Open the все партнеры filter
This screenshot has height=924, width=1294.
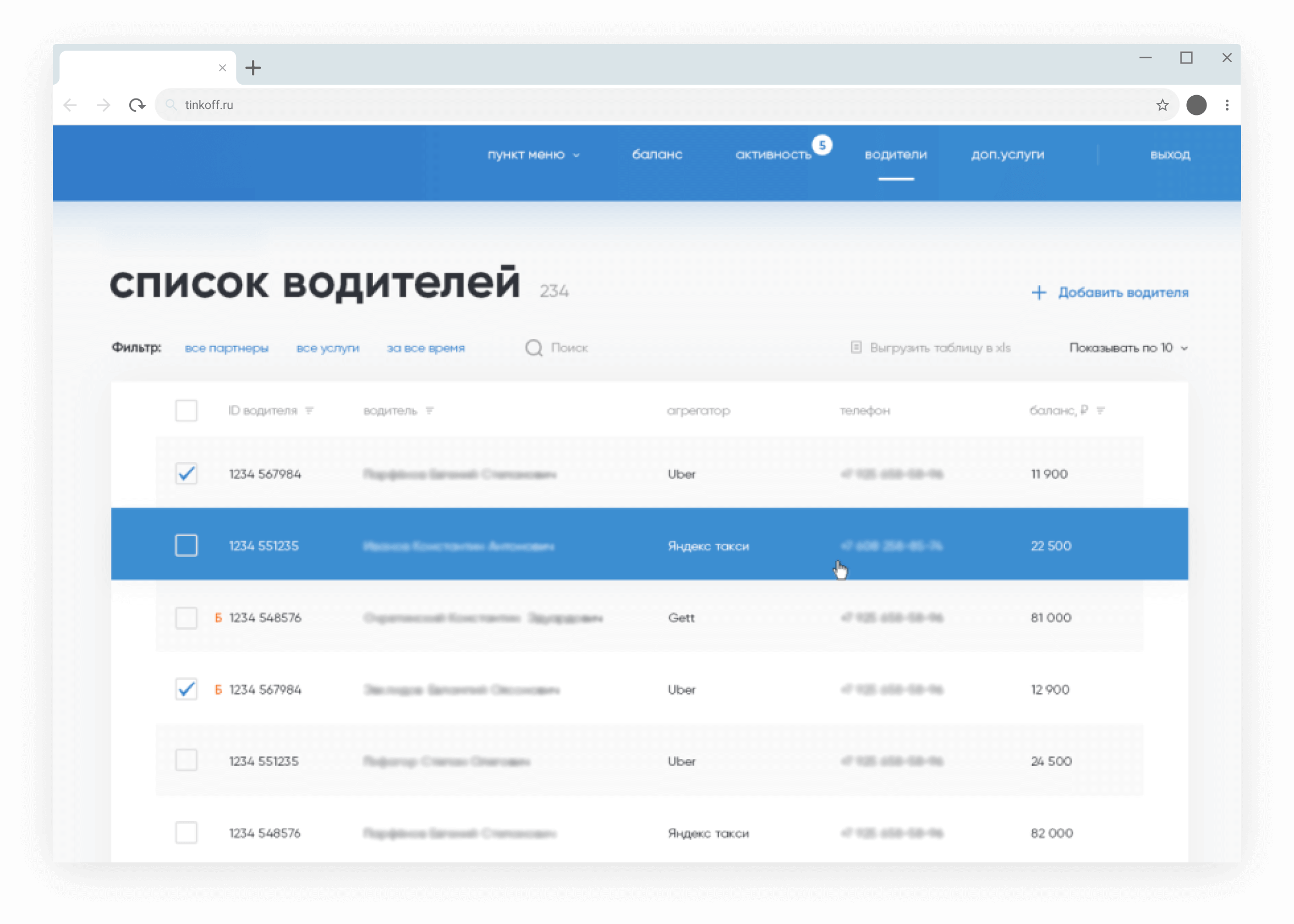227,348
